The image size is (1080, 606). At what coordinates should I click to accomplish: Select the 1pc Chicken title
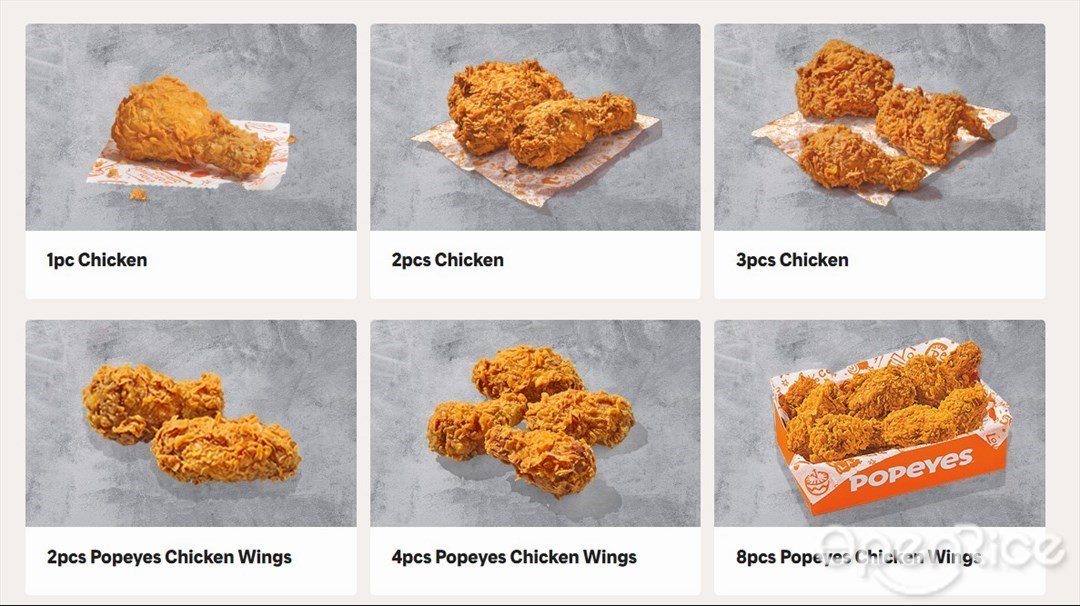click(x=96, y=260)
